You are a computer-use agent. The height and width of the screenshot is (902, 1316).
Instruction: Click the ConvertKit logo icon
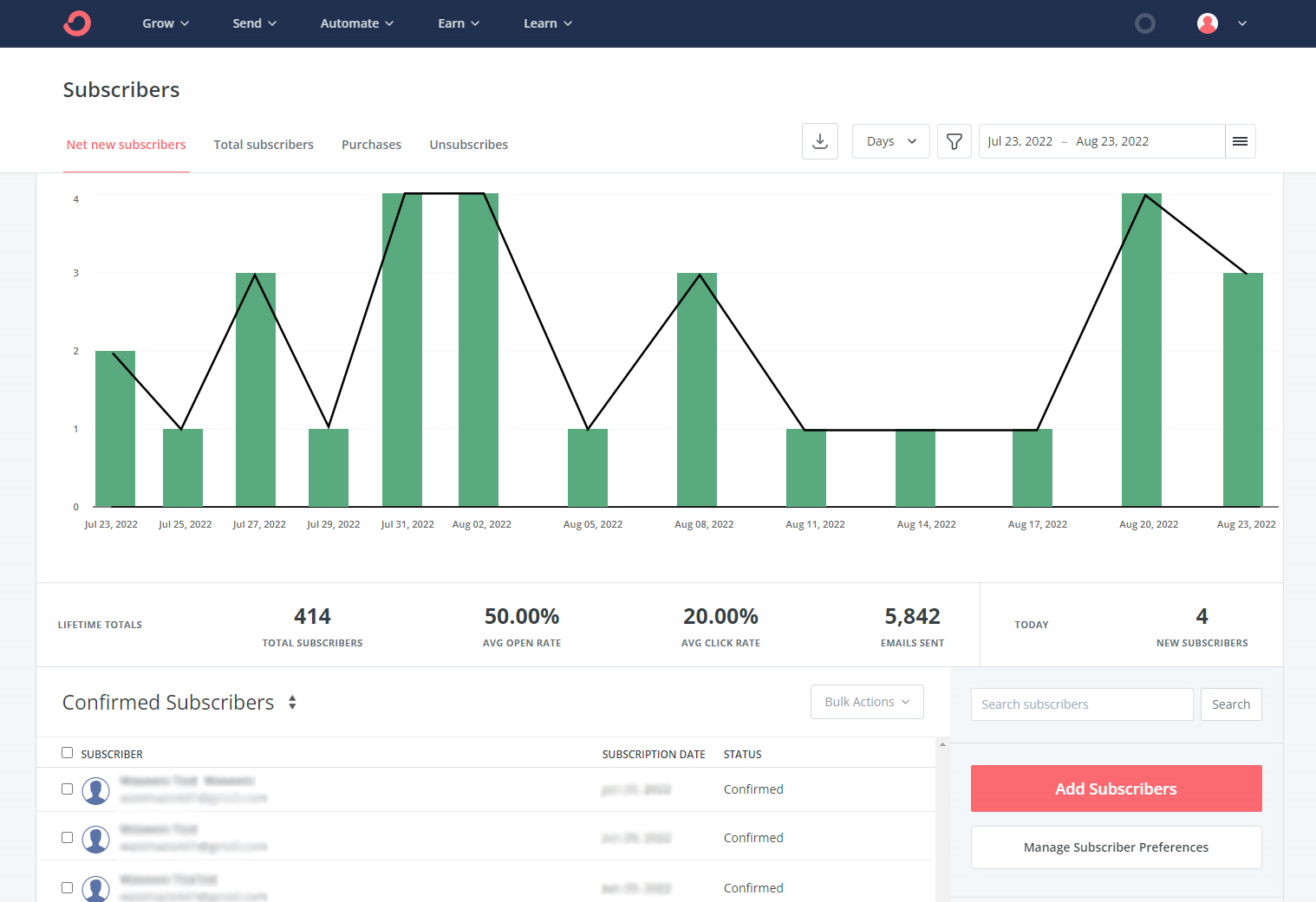[x=77, y=23]
